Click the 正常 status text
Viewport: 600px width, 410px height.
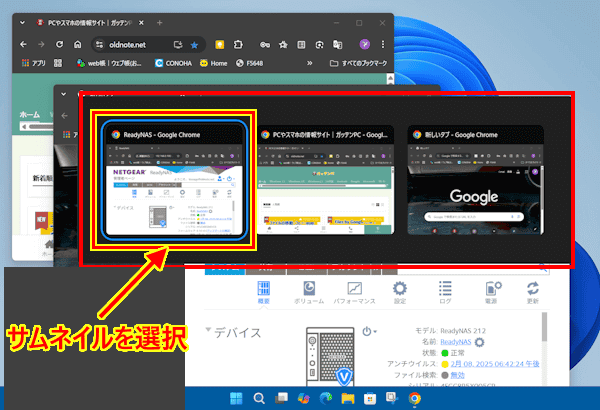457,353
